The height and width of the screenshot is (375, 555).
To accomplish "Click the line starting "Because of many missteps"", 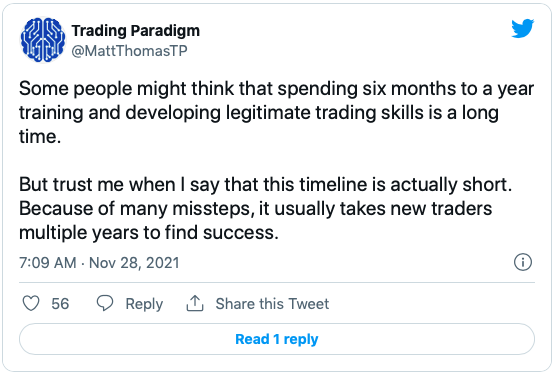I will coord(256,209).
